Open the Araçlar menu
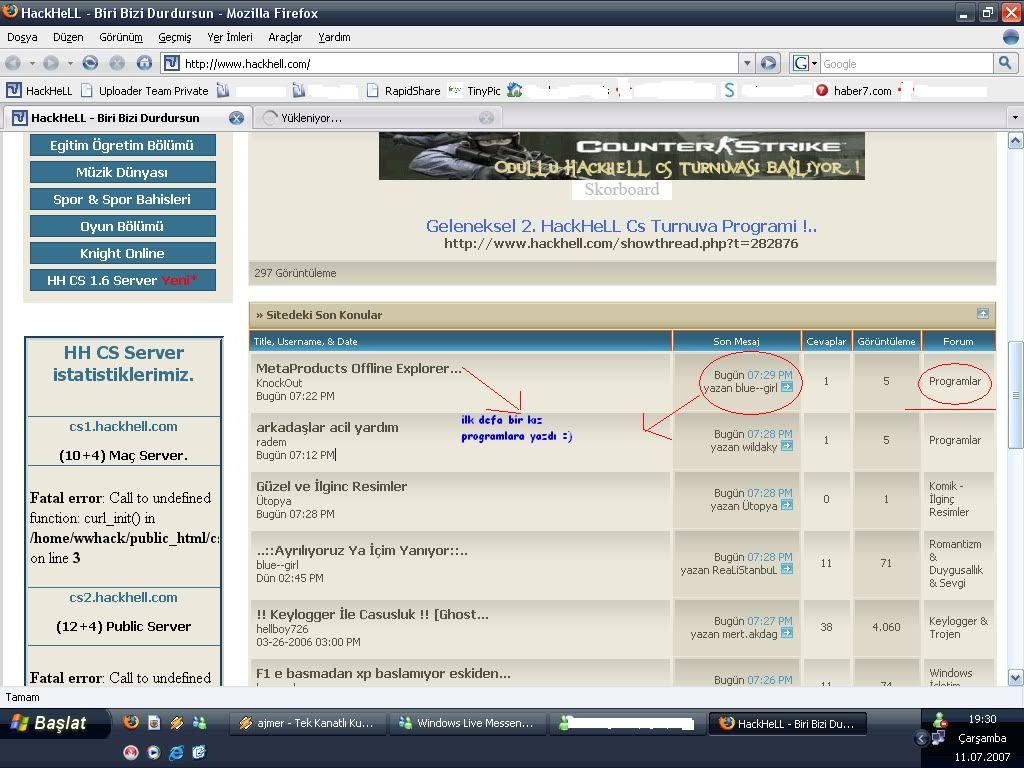 [x=285, y=37]
